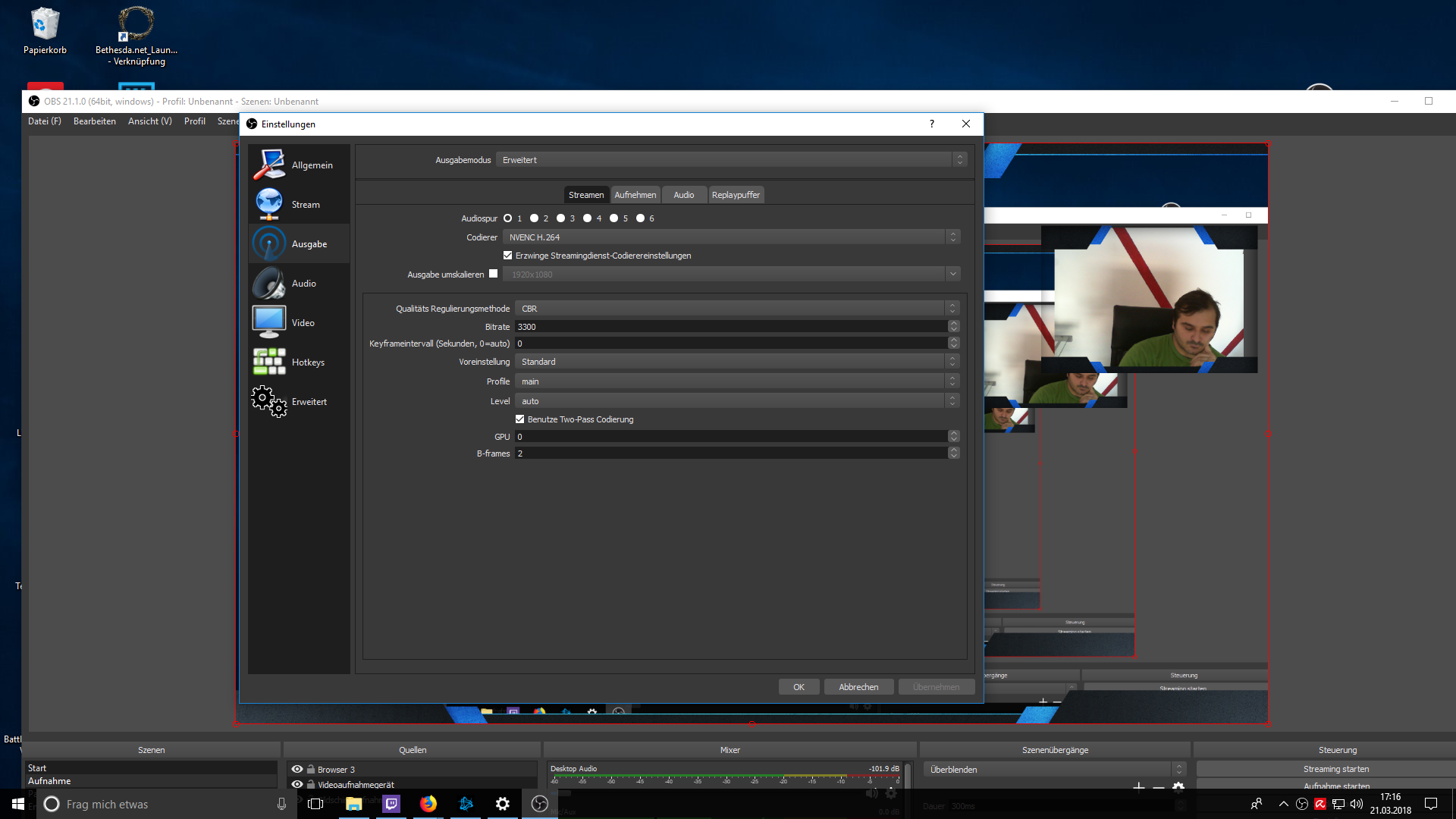Switch to the Aufnehmen tab
Image resolution: width=1456 pixels, height=819 pixels.
[x=635, y=195]
